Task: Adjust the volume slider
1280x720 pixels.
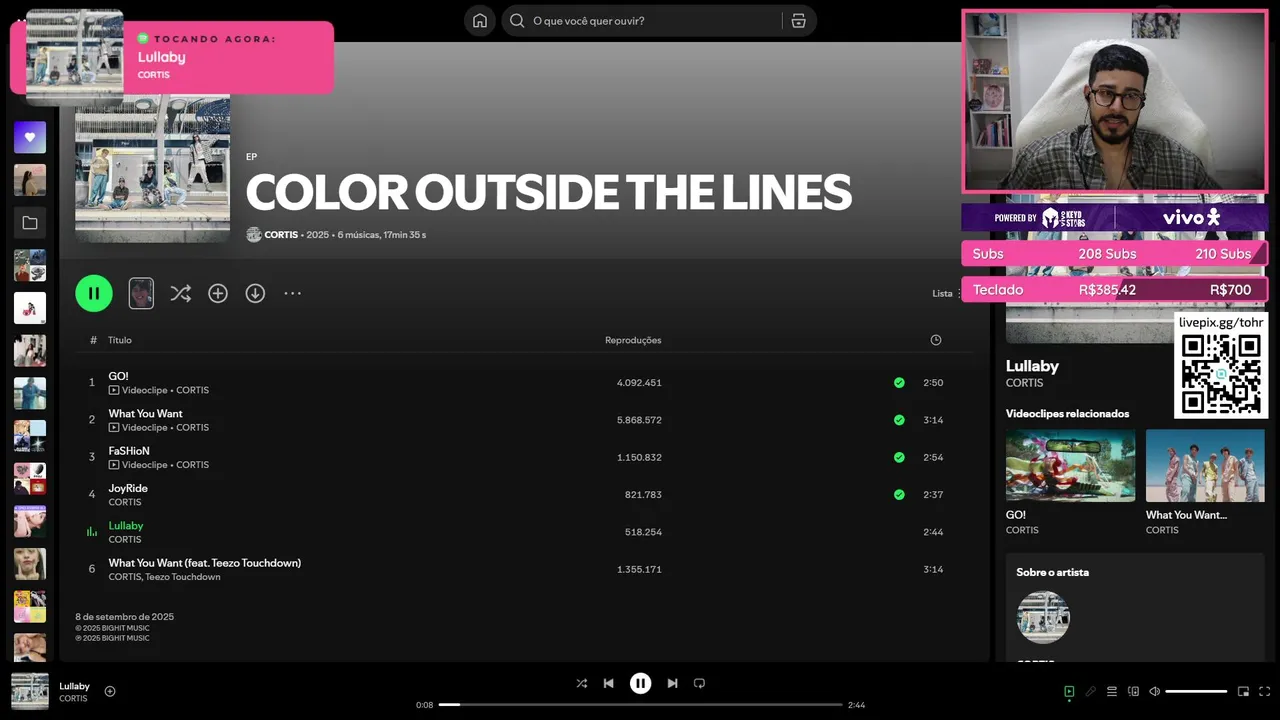Action: pyautogui.click(x=1196, y=691)
